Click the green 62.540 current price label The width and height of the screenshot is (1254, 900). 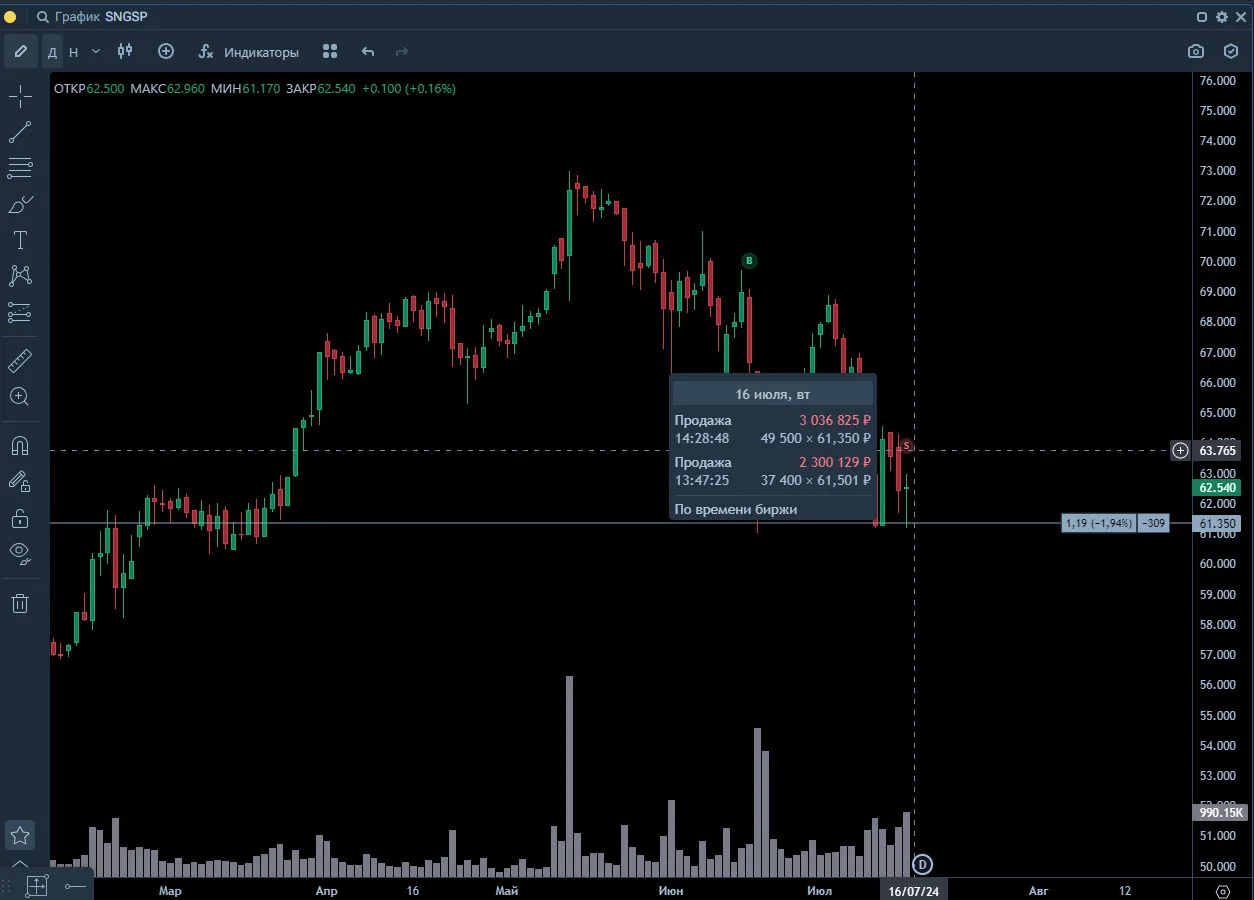point(1218,488)
